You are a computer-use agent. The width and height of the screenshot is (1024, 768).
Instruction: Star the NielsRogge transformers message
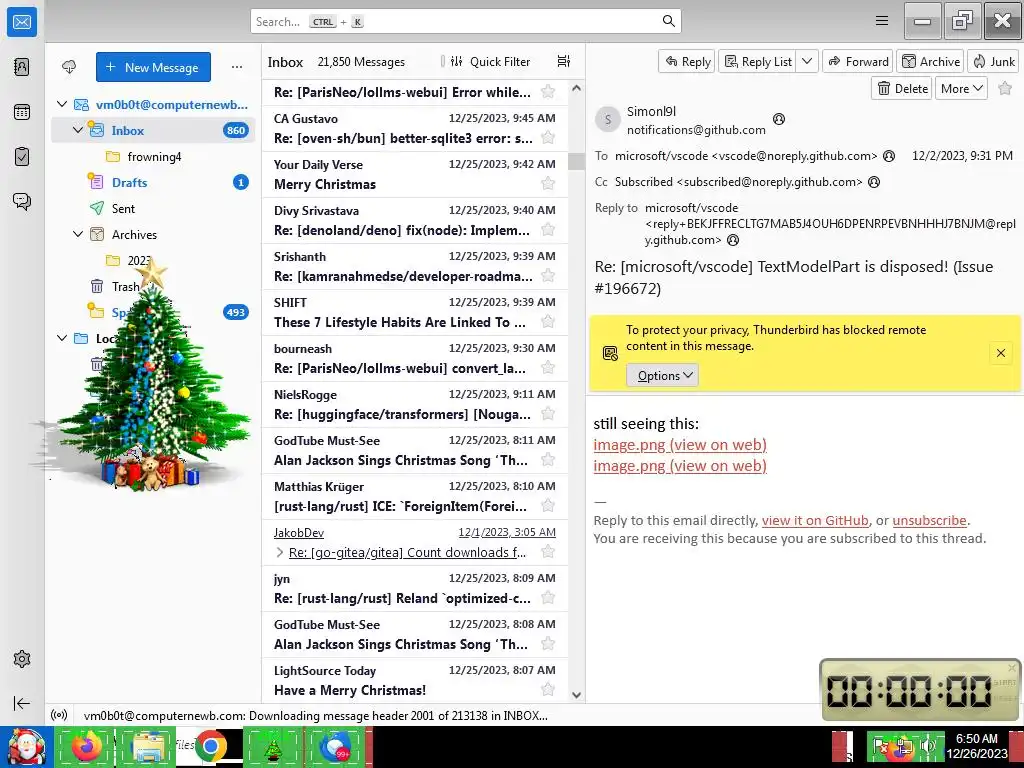[x=548, y=414]
